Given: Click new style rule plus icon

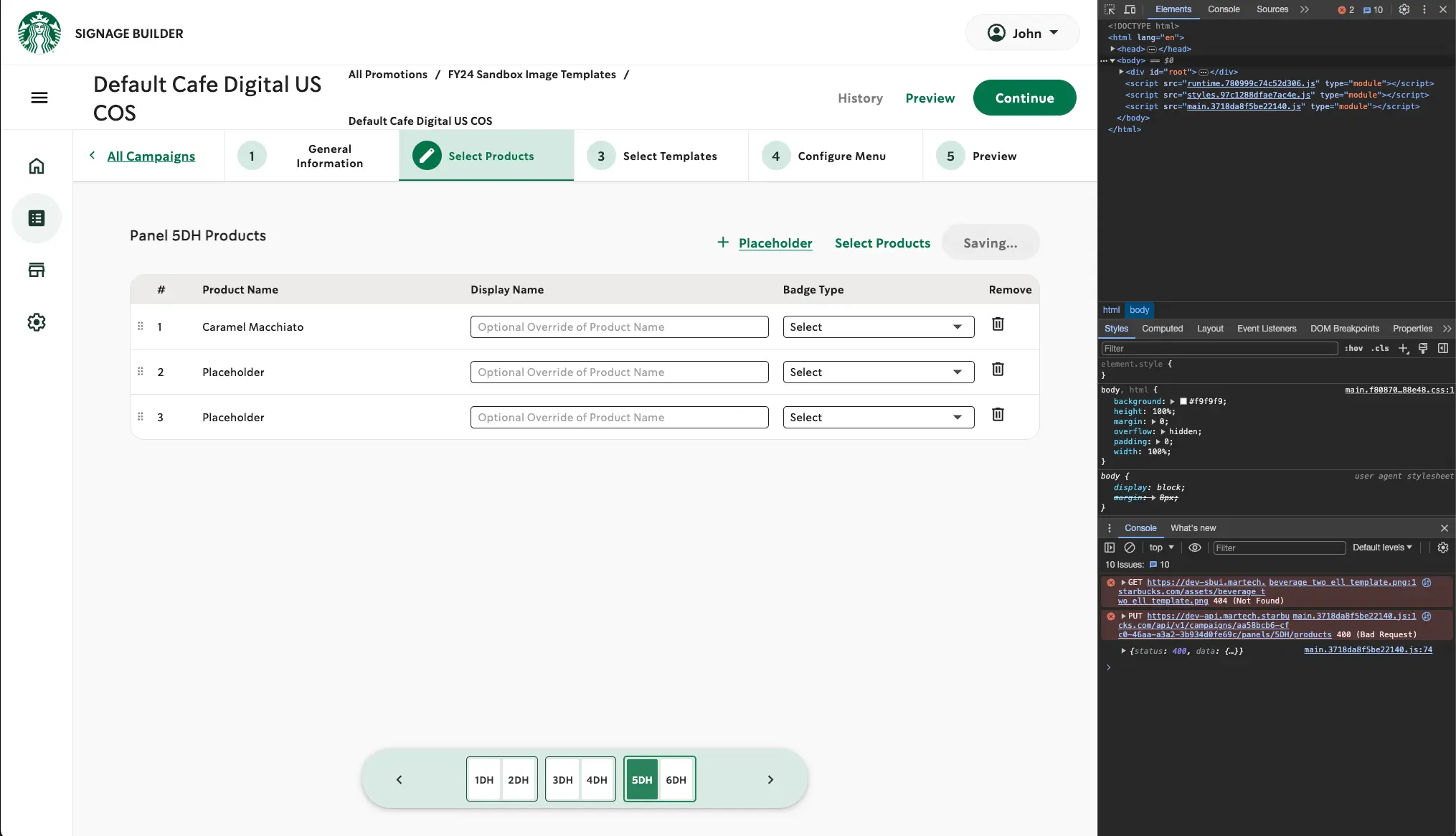Looking at the screenshot, I should point(1404,349).
